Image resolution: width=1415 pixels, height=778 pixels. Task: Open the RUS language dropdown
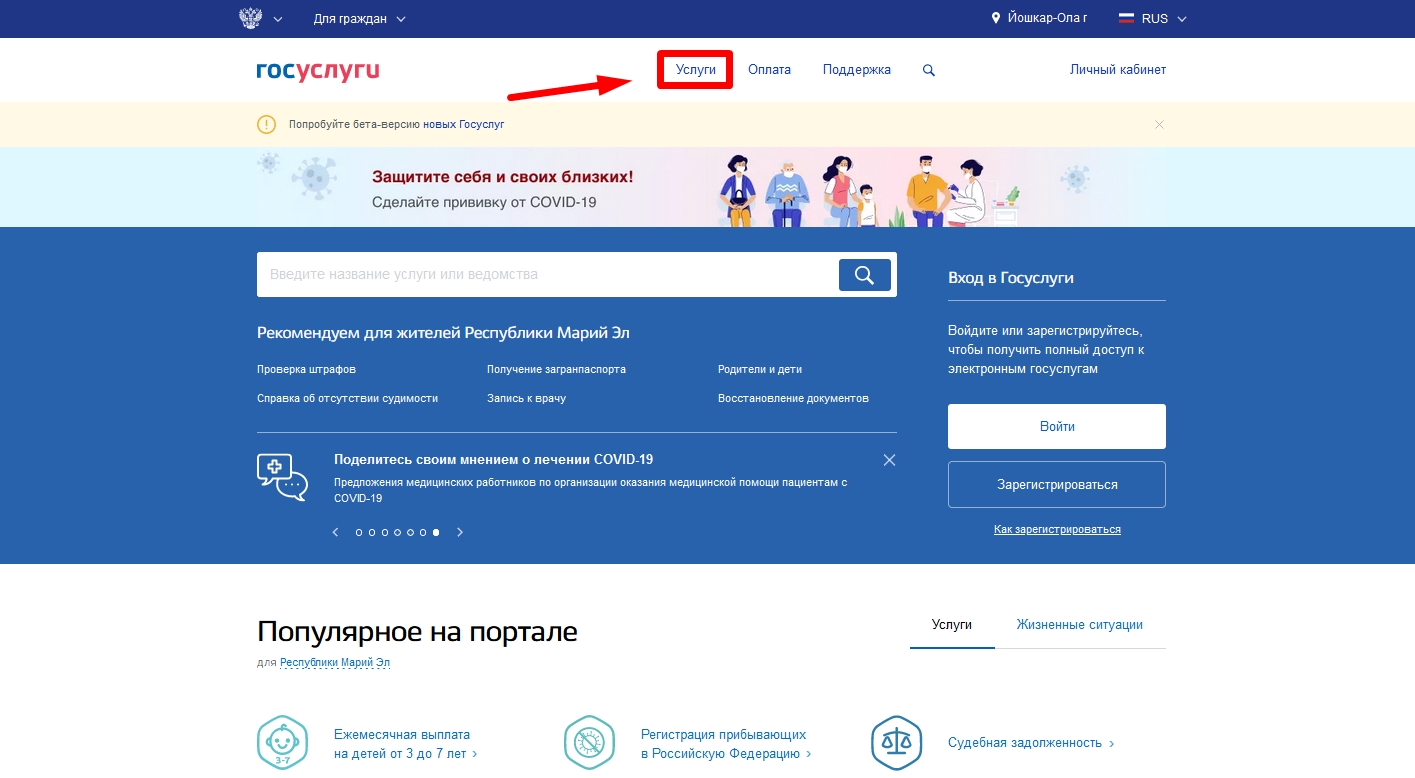pos(1165,19)
